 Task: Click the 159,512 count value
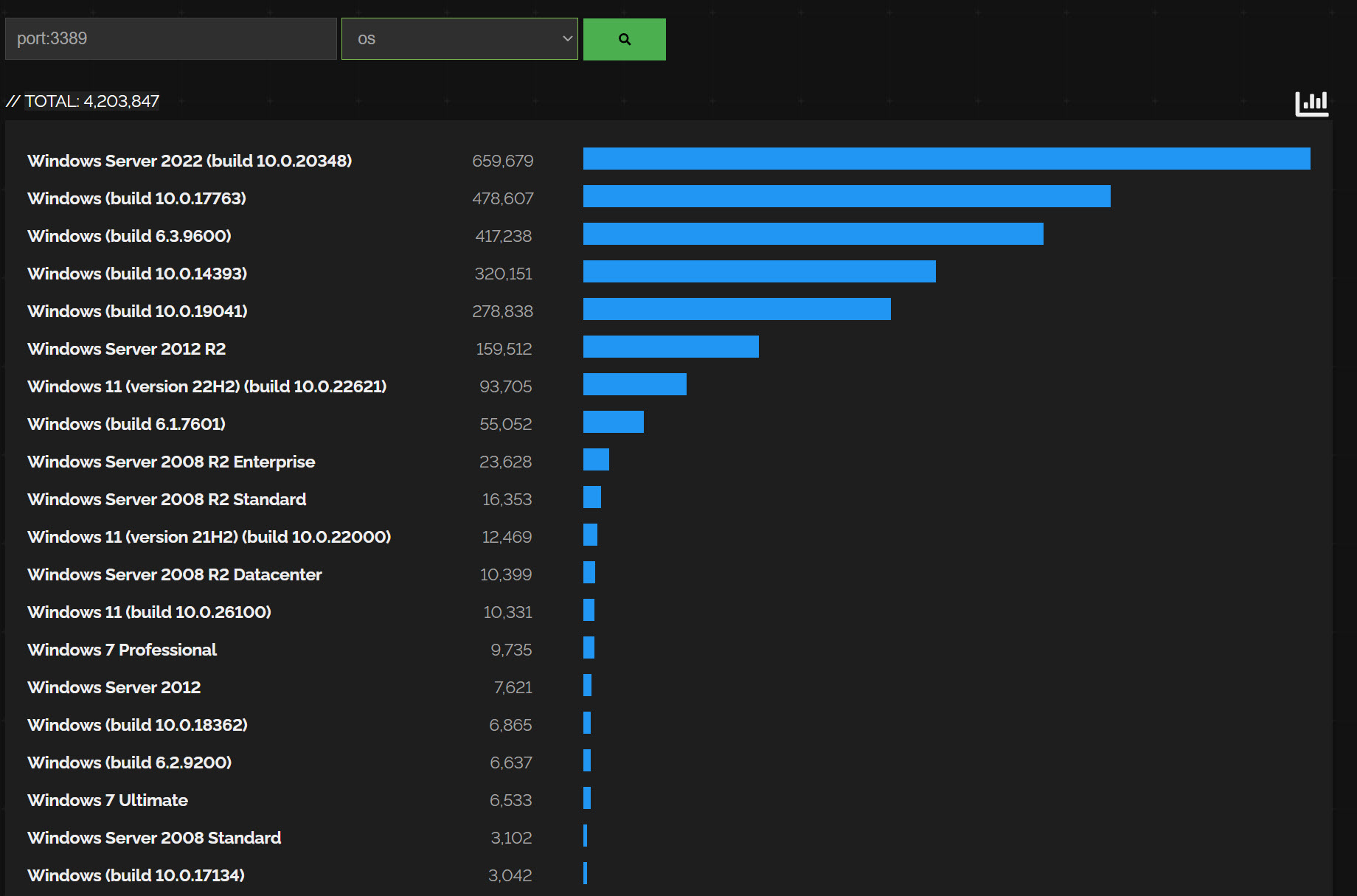pyautogui.click(x=504, y=349)
